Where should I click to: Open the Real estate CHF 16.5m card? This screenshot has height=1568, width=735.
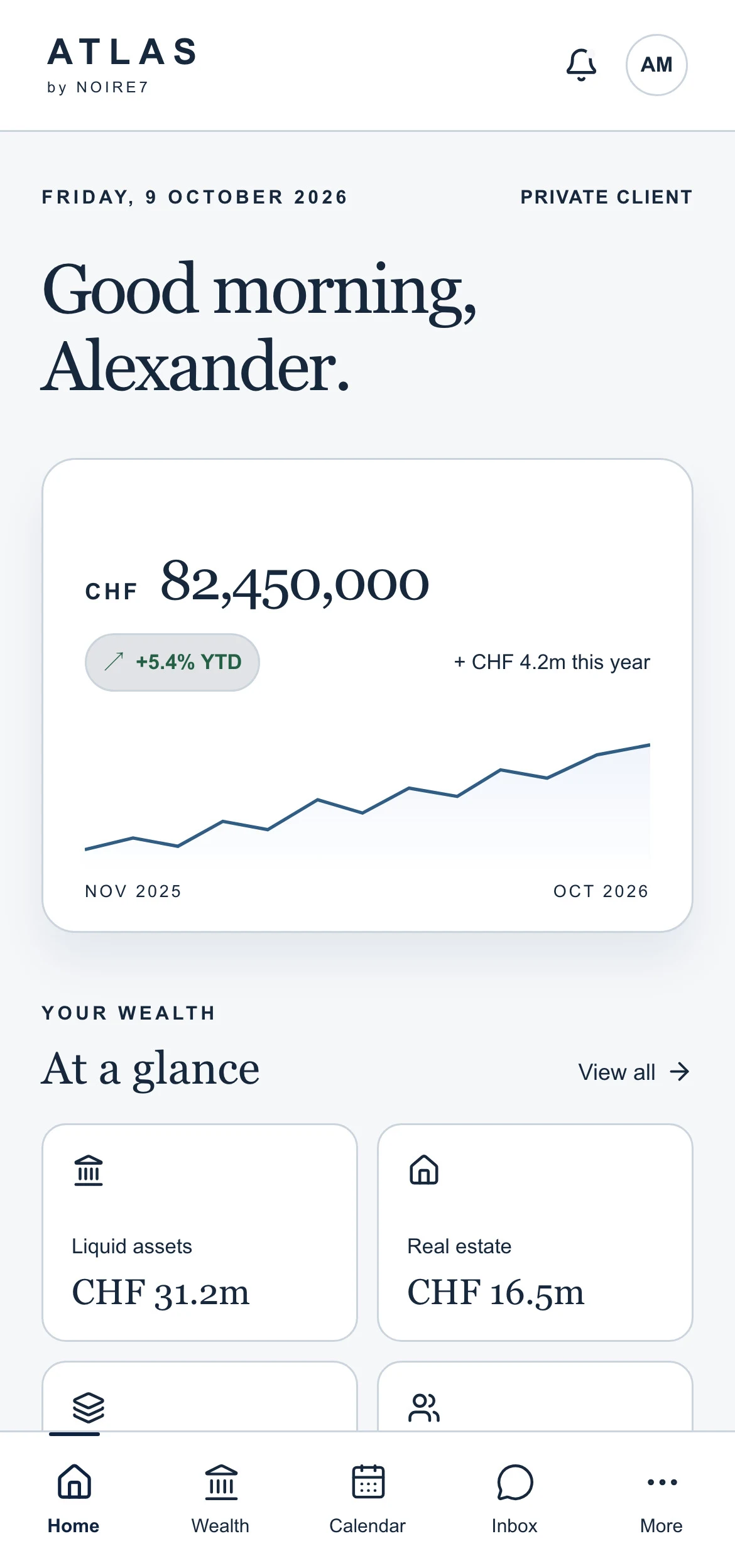535,1233
